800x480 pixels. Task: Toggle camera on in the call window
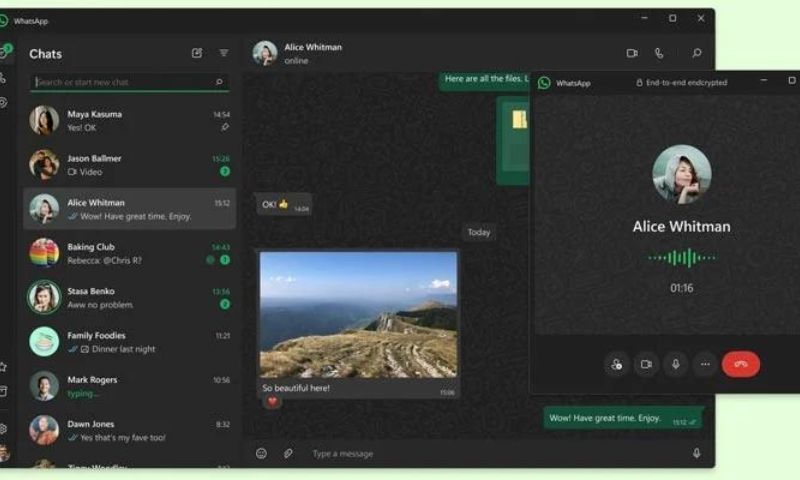646,364
